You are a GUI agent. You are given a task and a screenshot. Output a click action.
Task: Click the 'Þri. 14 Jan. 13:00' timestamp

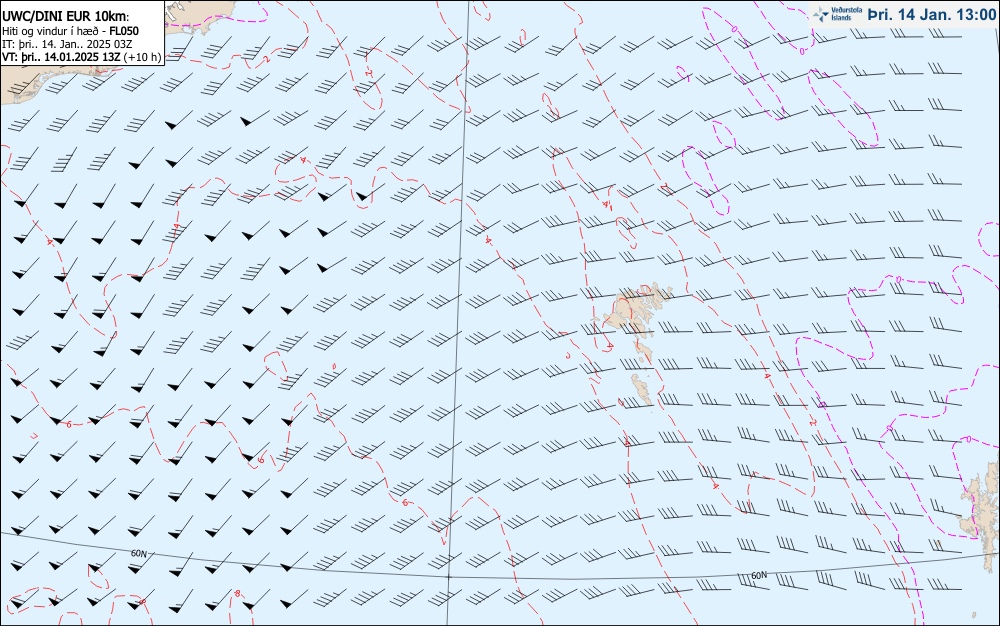pyautogui.click(x=930, y=14)
